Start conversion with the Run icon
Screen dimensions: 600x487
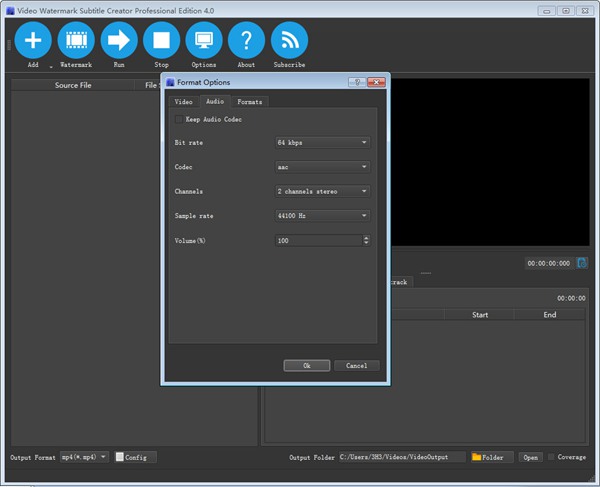(119, 40)
